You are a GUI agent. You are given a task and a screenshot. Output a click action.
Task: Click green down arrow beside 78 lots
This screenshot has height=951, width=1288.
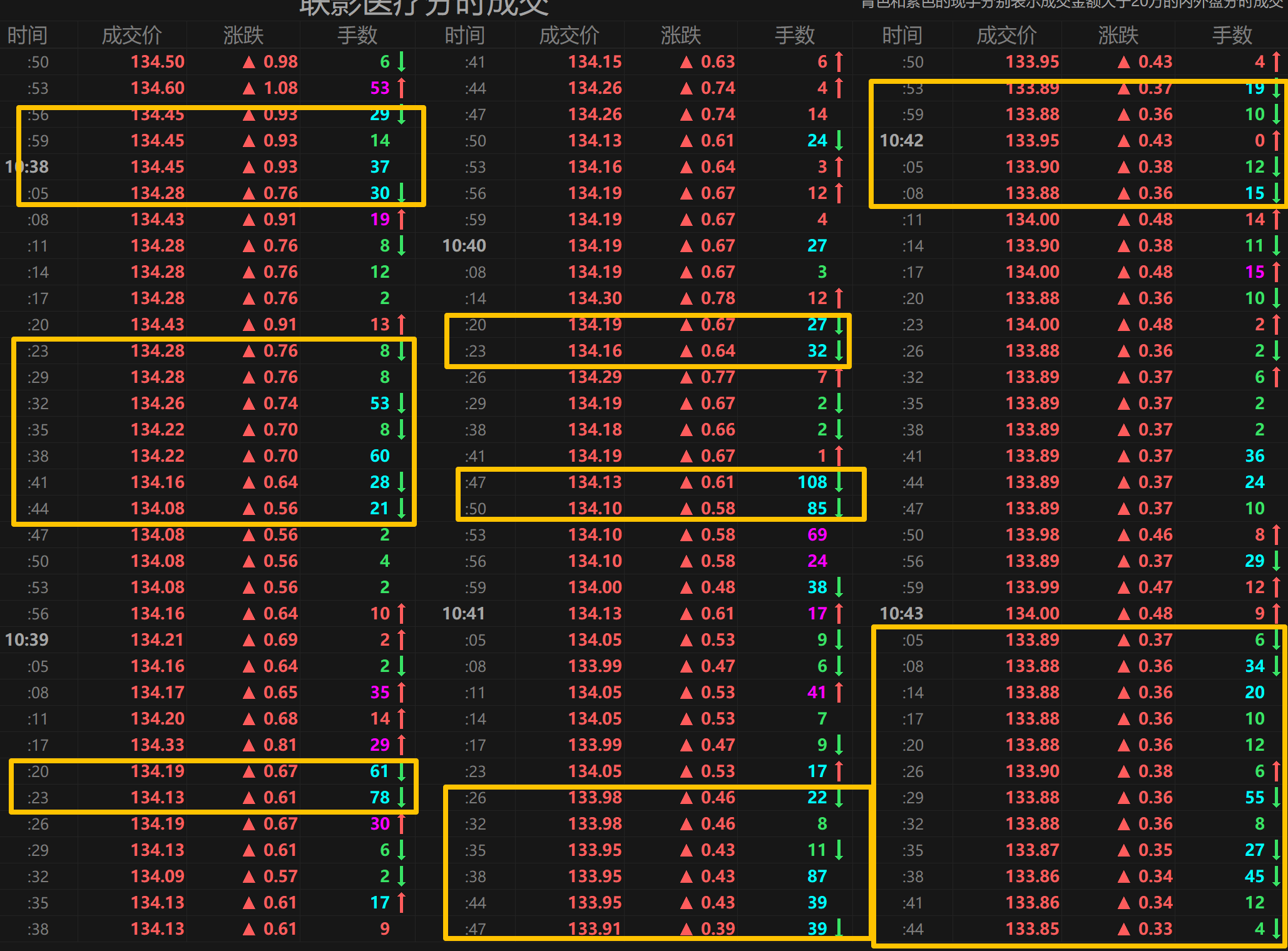(402, 798)
